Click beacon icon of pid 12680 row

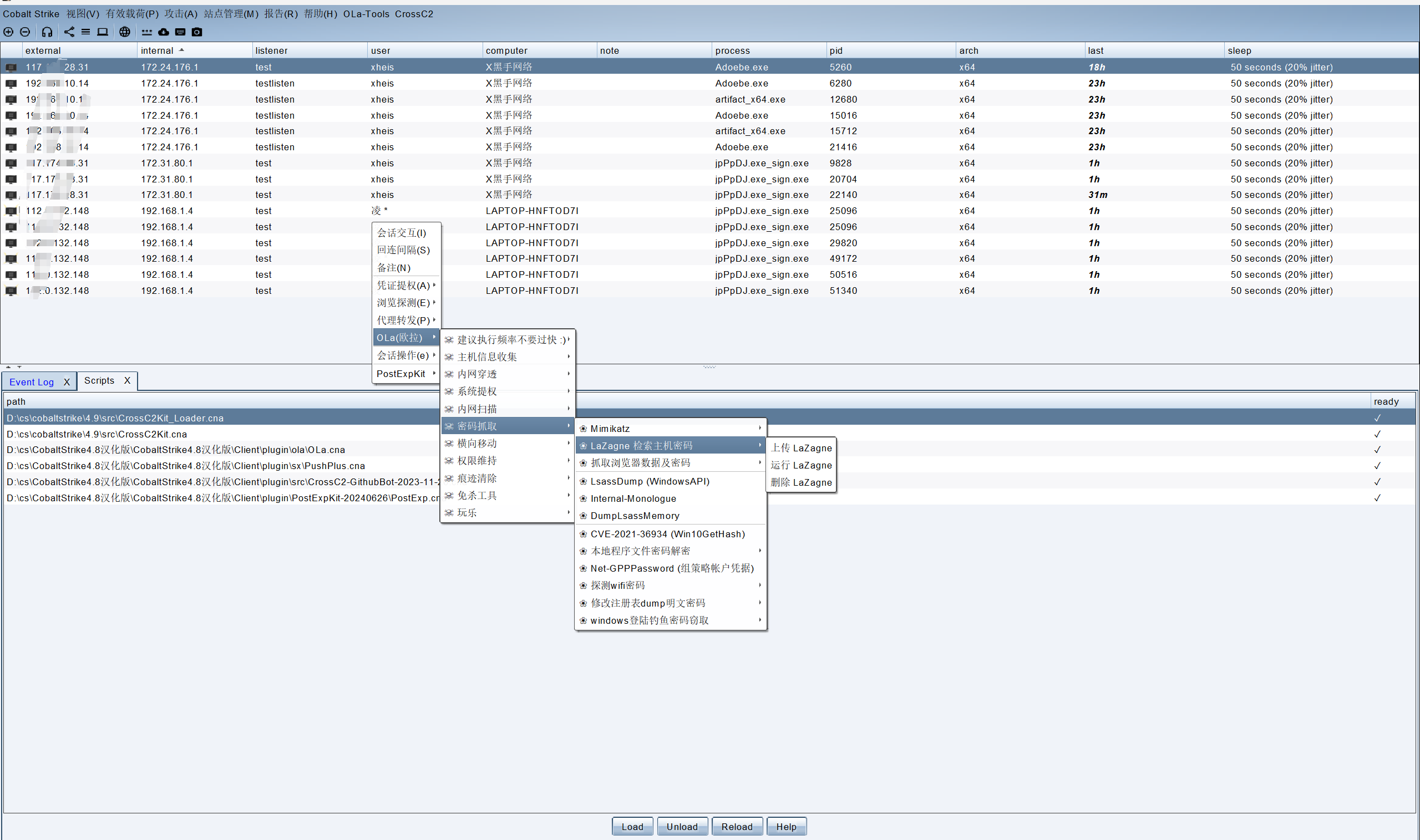click(x=11, y=99)
